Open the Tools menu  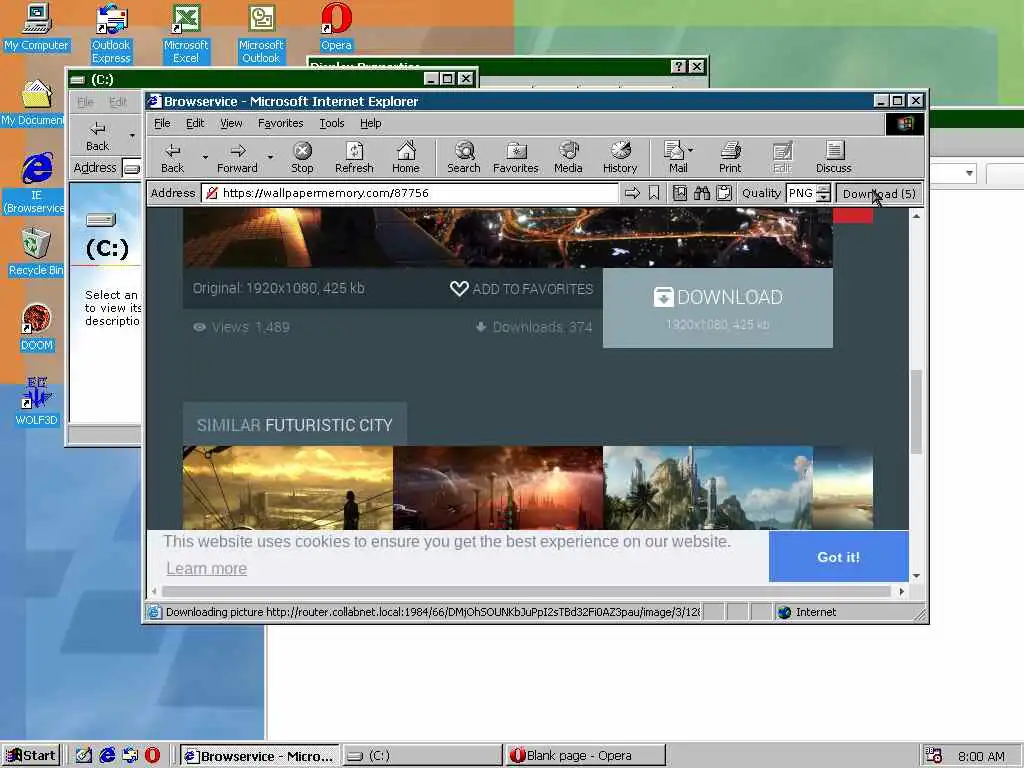click(x=332, y=123)
